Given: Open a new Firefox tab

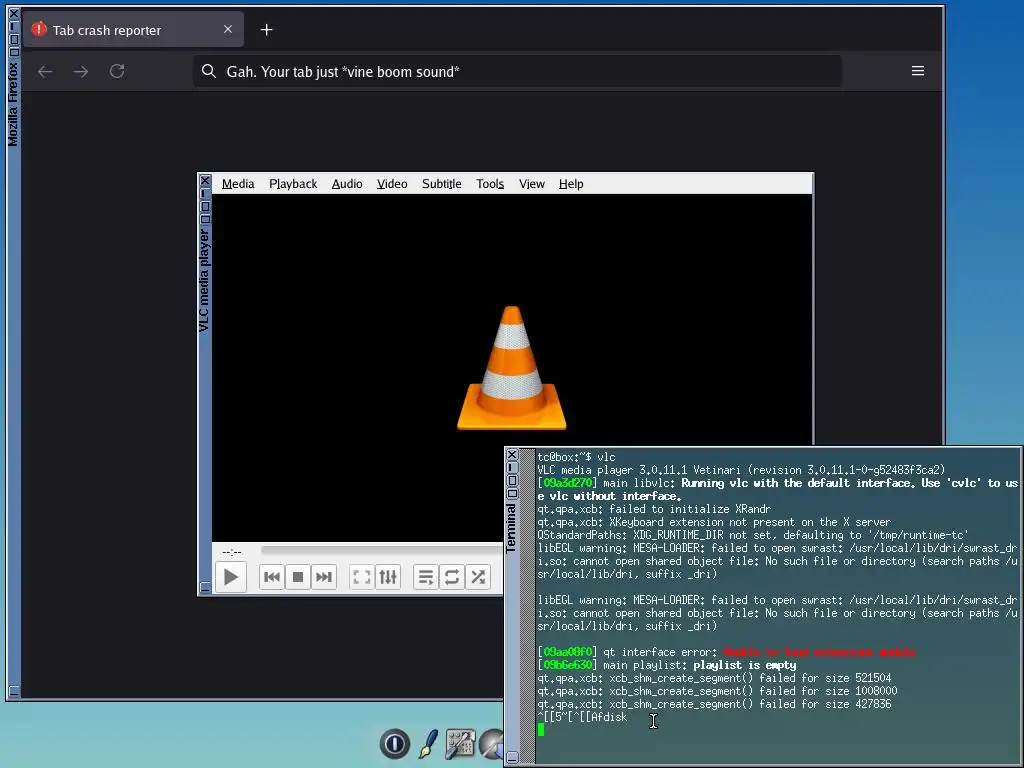Looking at the screenshot, I should point(266,30).
